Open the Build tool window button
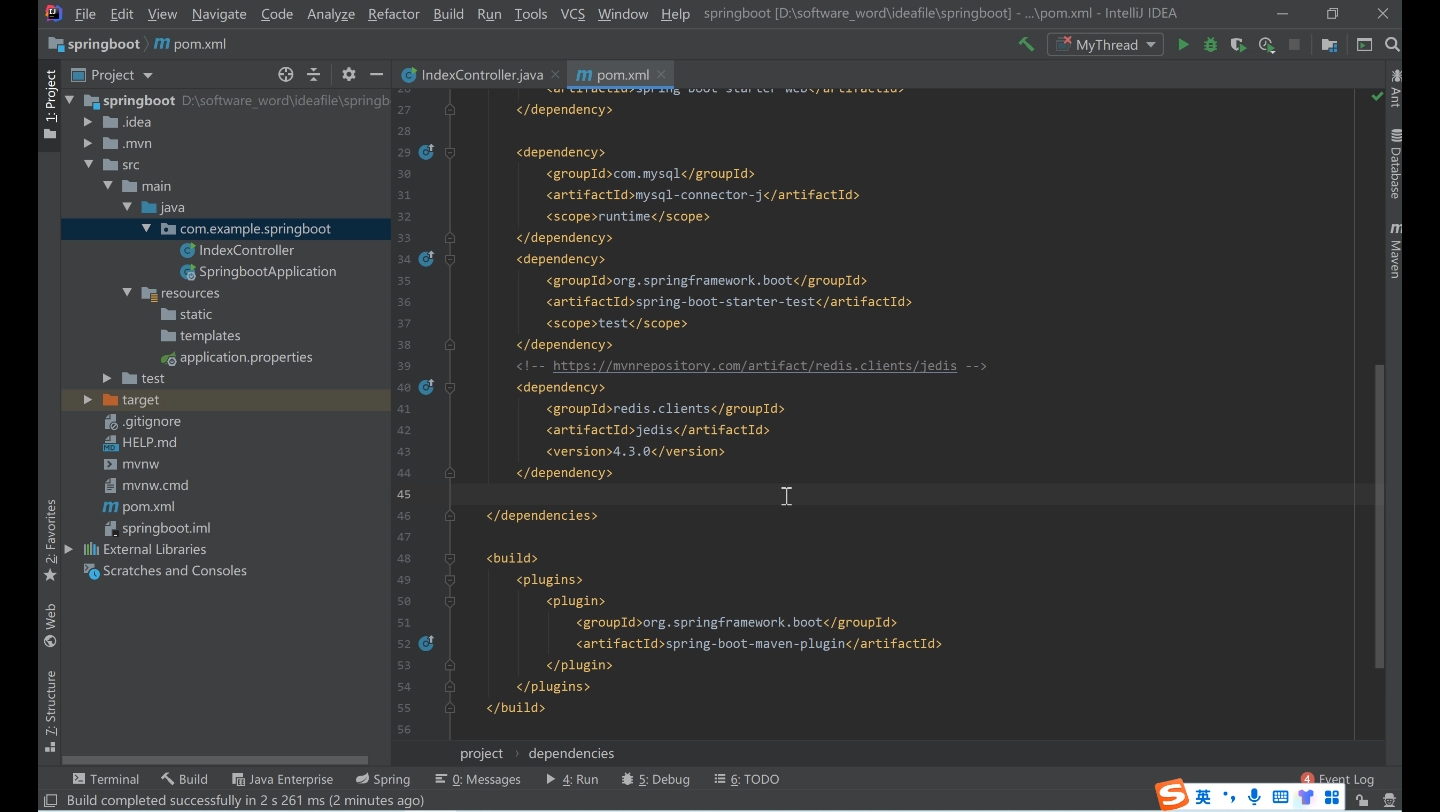The height and width of the screenshot is (812, 1440). [x=185, y=779]
